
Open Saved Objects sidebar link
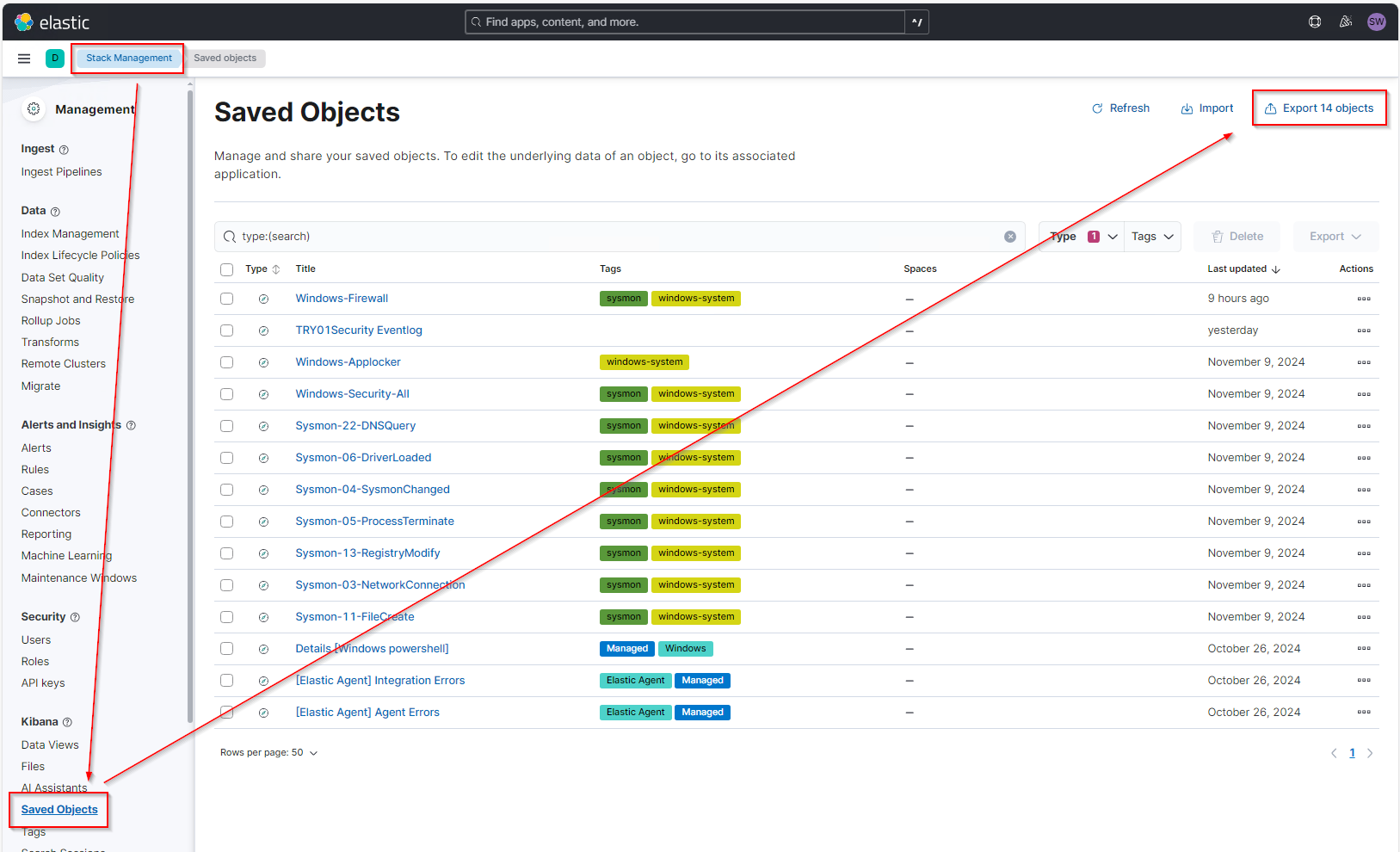(x=59, y=810)
